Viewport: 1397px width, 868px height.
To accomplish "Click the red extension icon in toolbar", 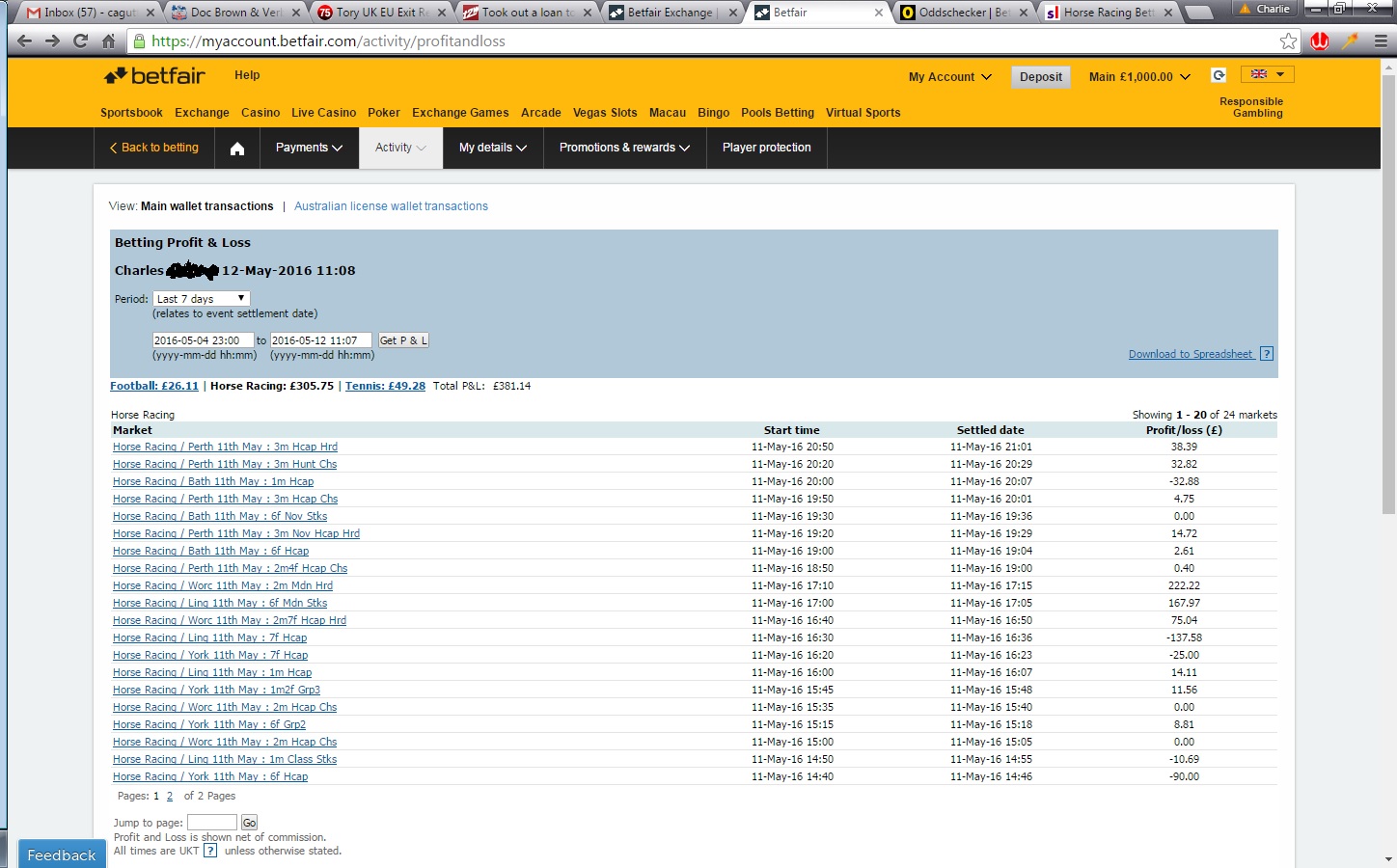I will (x=1320, y=41).
